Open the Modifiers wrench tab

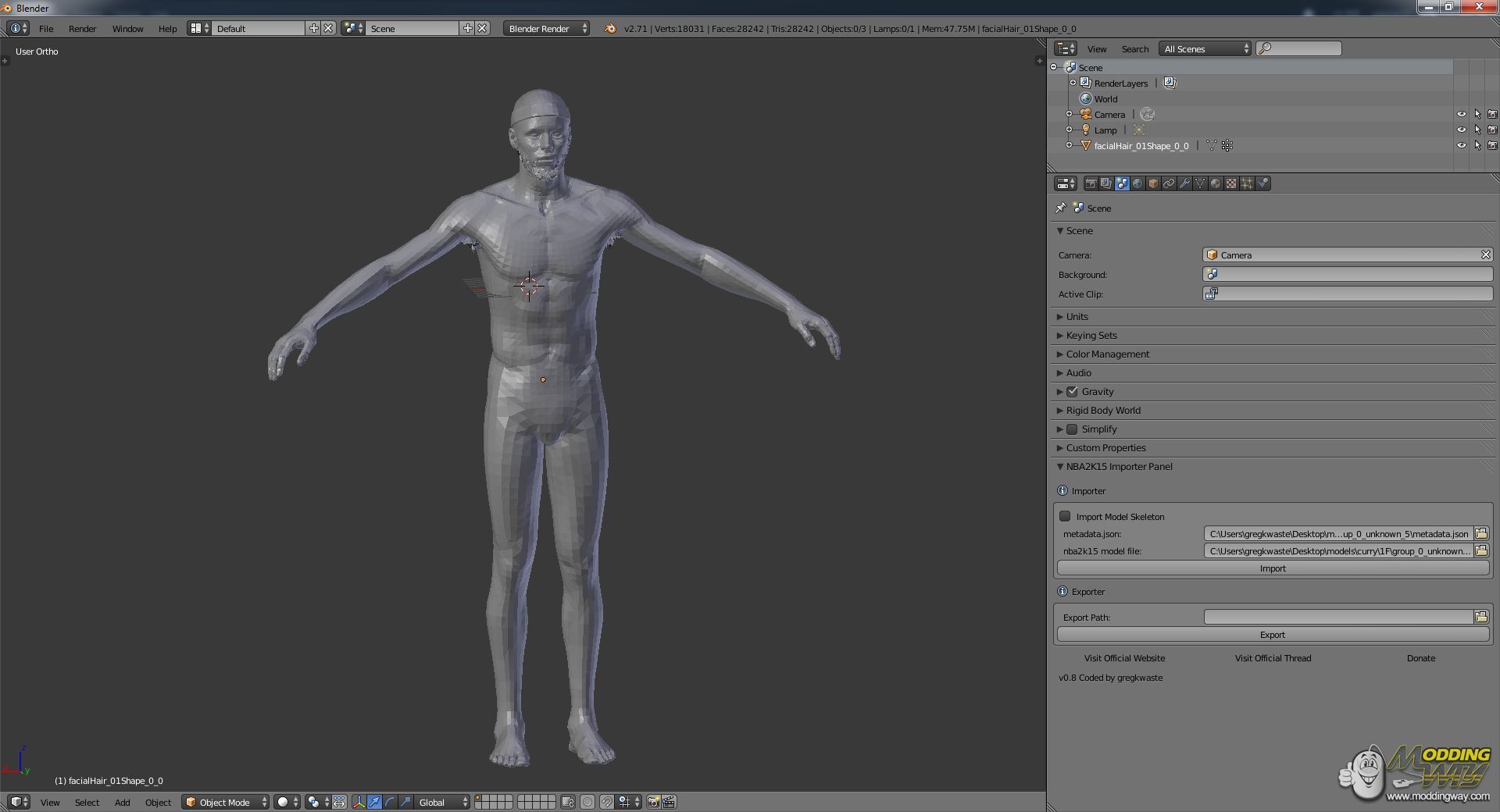pos(1184,183)
